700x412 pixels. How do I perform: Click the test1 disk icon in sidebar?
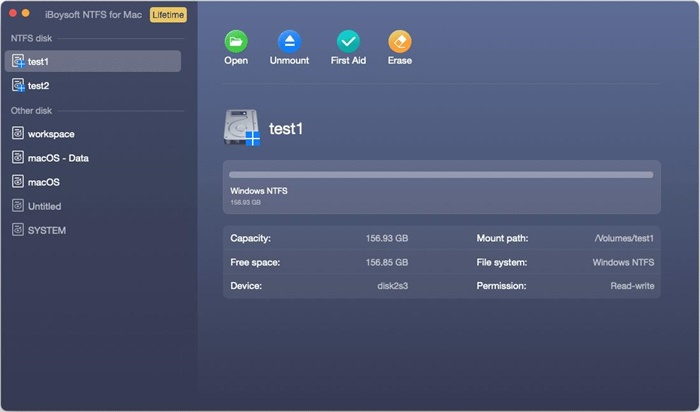(18, 62)
